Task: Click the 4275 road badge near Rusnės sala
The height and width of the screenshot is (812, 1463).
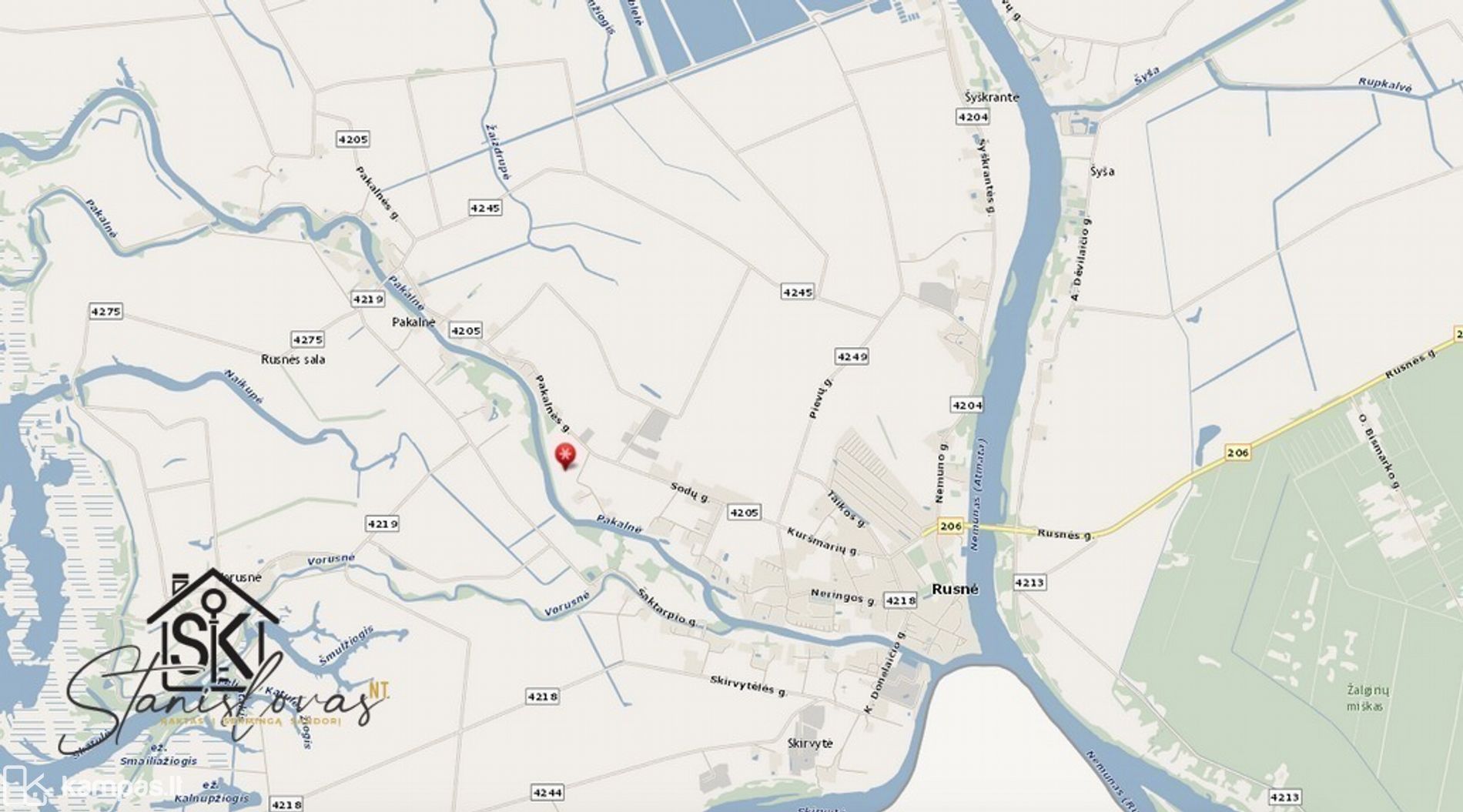Action: pos(307,339)
